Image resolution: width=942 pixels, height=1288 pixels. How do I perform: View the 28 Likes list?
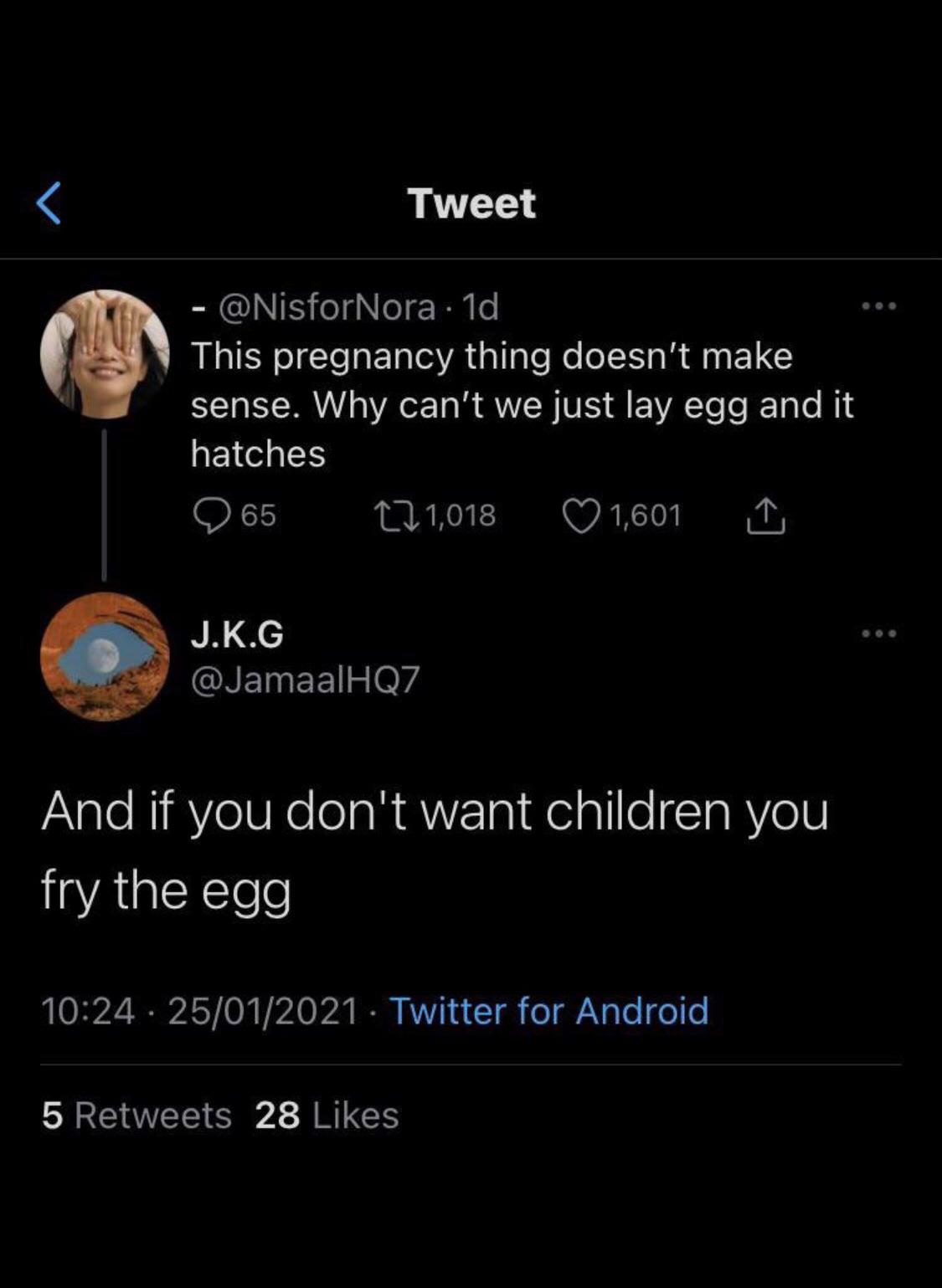327,1115
